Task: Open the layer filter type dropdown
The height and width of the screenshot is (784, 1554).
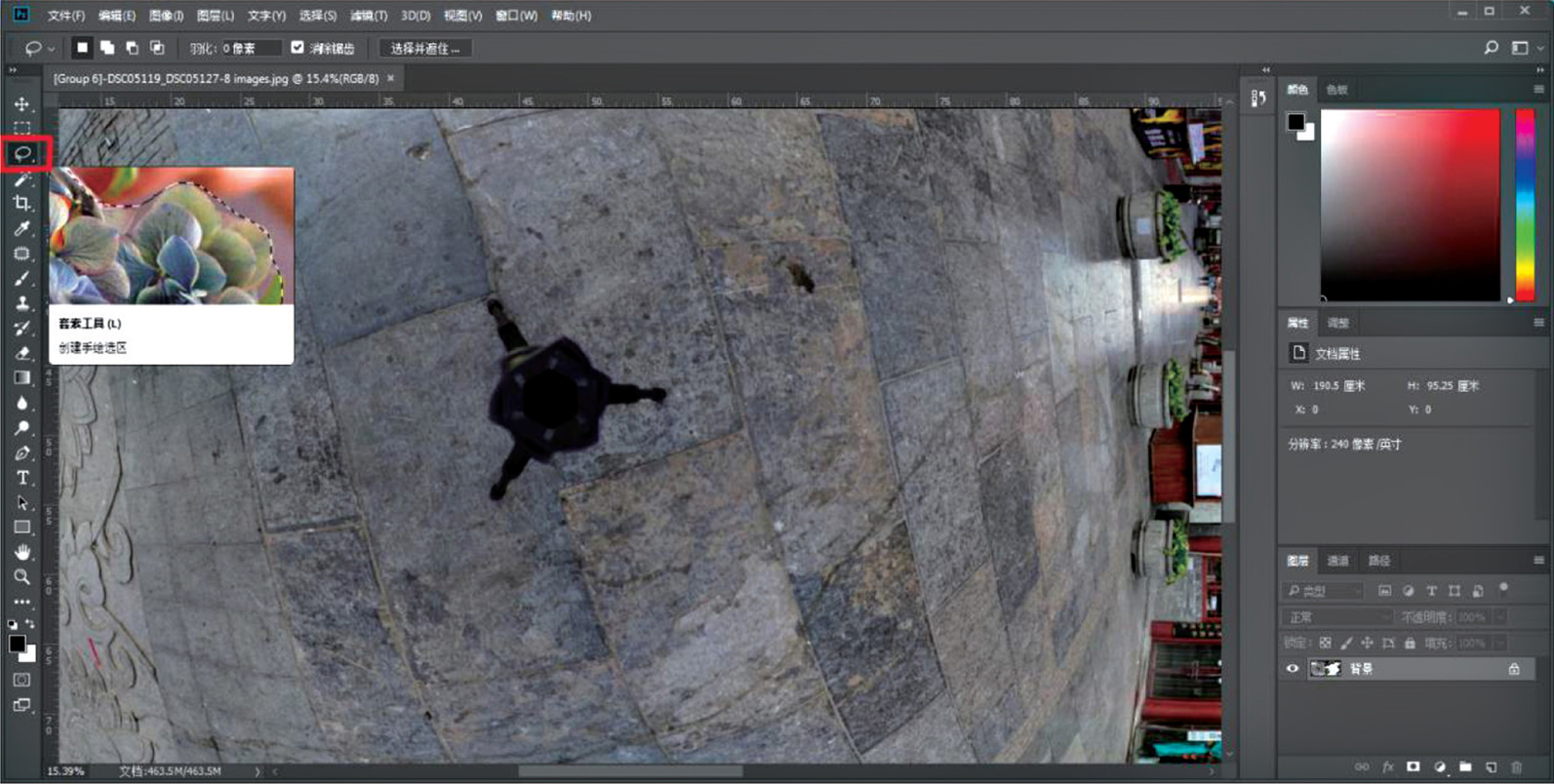Action: tap(1321, 591)
